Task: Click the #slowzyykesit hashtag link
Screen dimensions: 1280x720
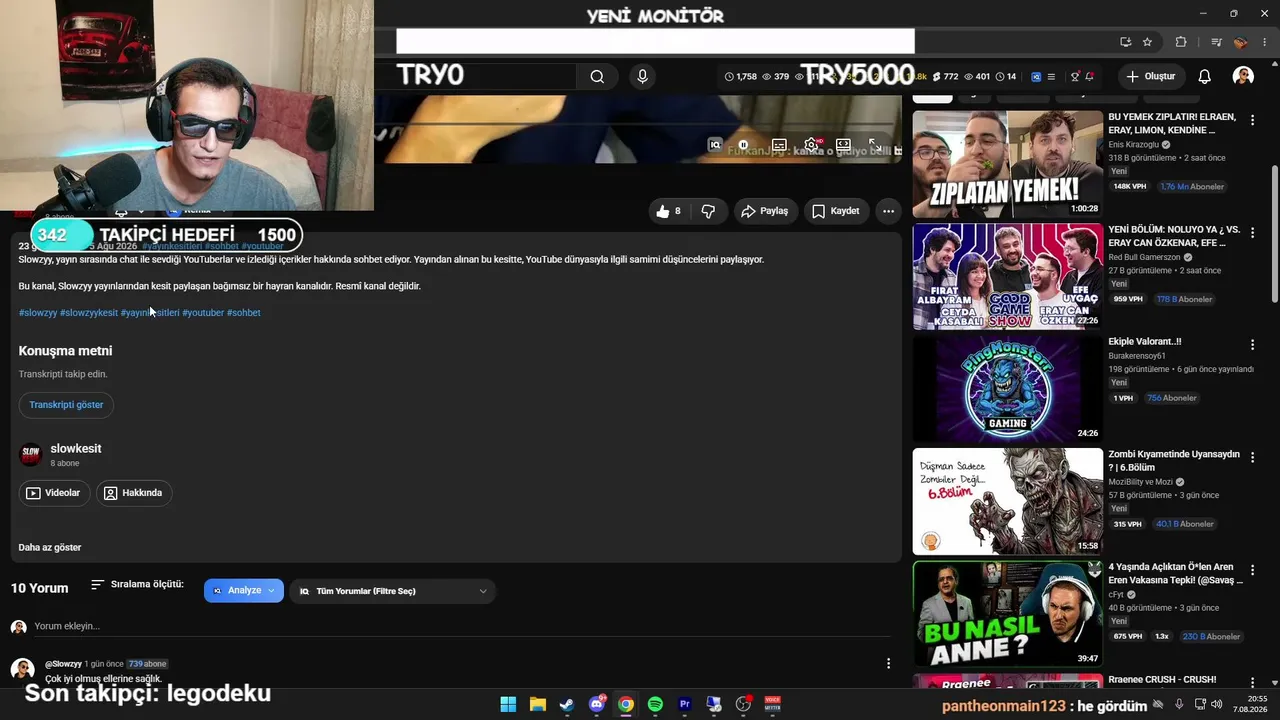Action: pos(89,313)
